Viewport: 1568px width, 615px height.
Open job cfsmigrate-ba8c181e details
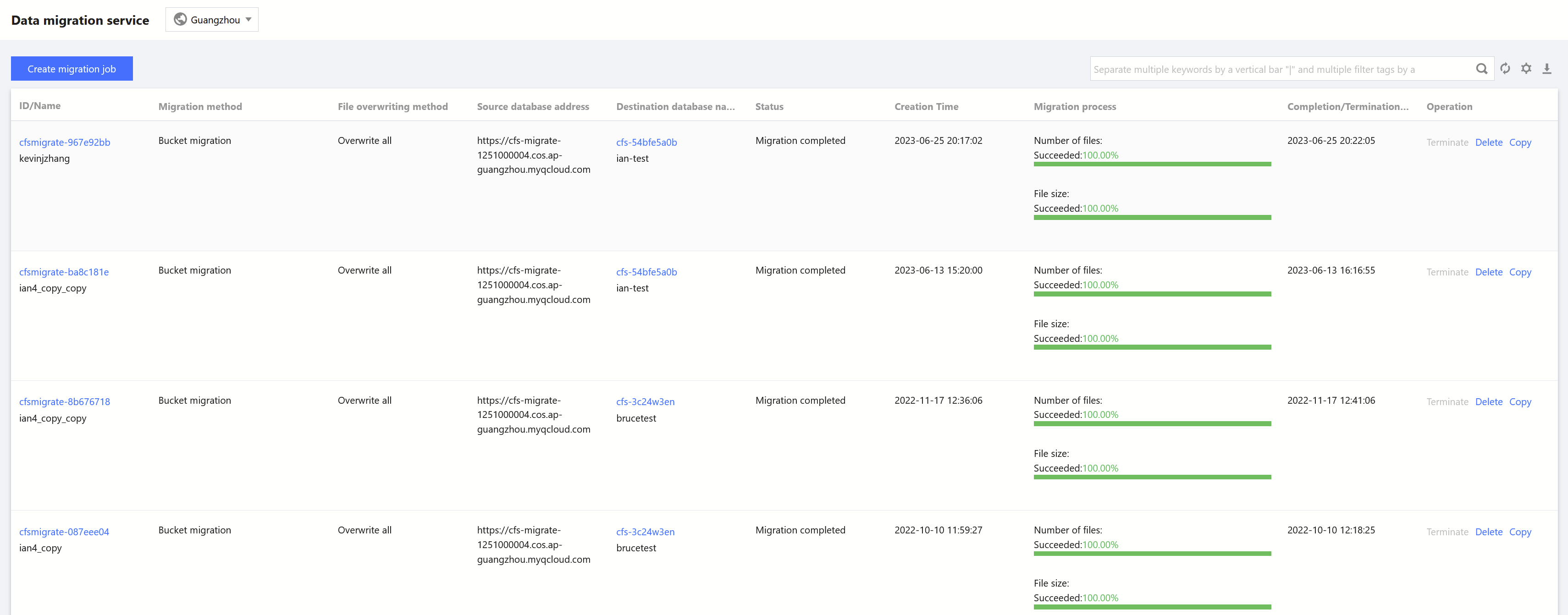click(64, 272)
